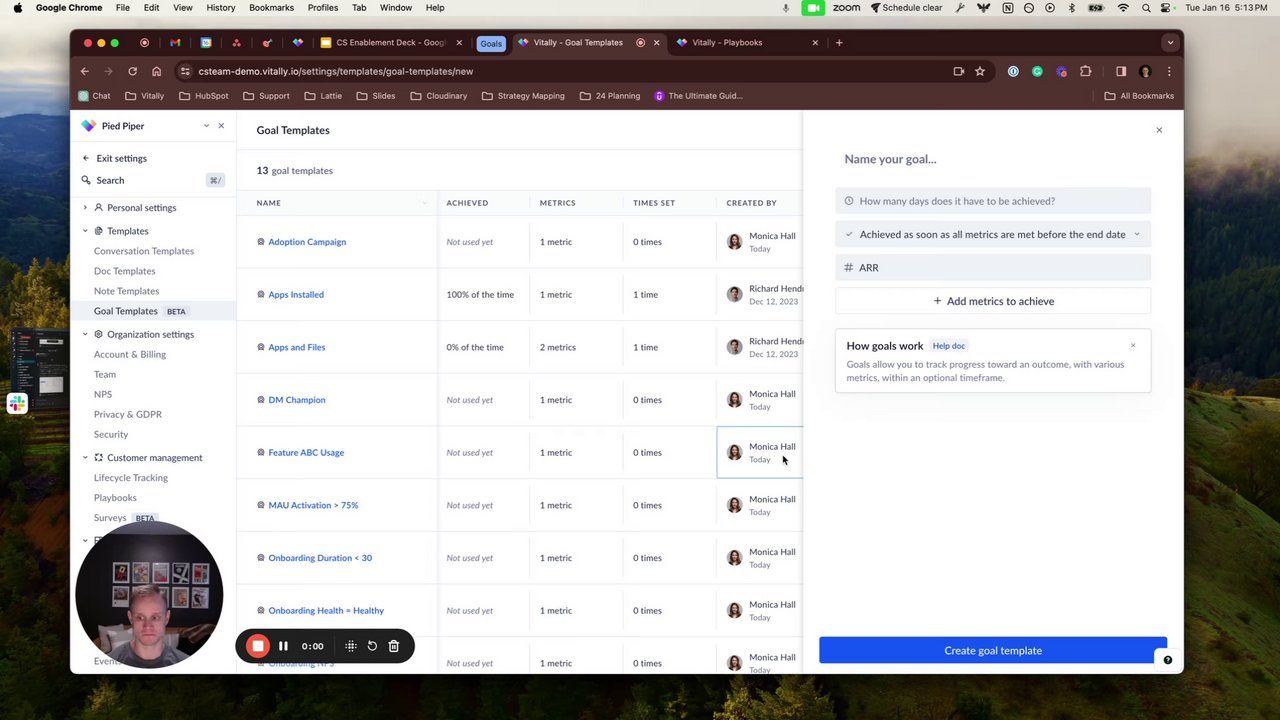This screenshot has height=720, width=1280.
Task: Close the settings sidebar with the X
Action: (221, 126)
